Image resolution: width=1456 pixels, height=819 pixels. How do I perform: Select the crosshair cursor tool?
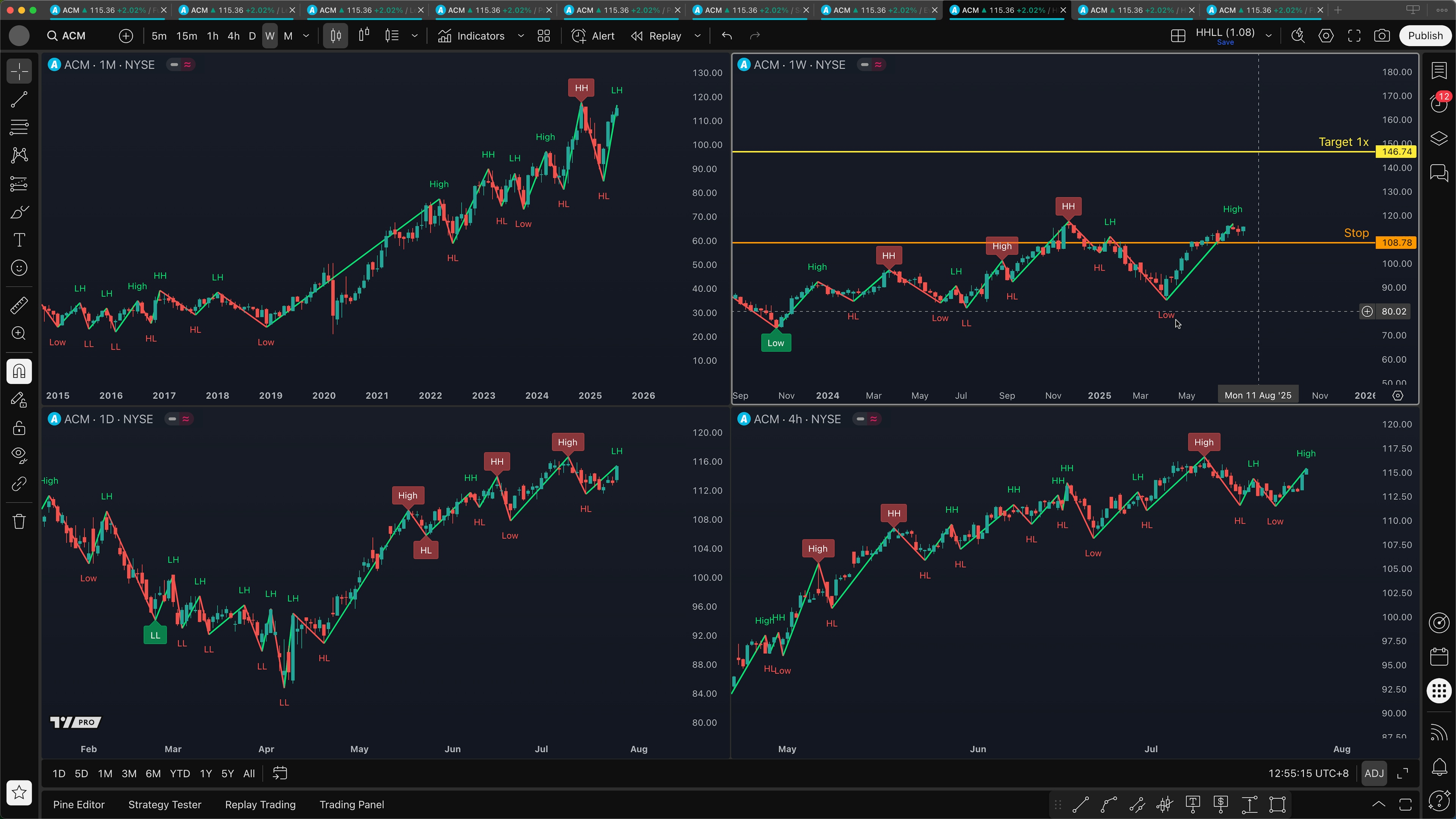(19, 72)
